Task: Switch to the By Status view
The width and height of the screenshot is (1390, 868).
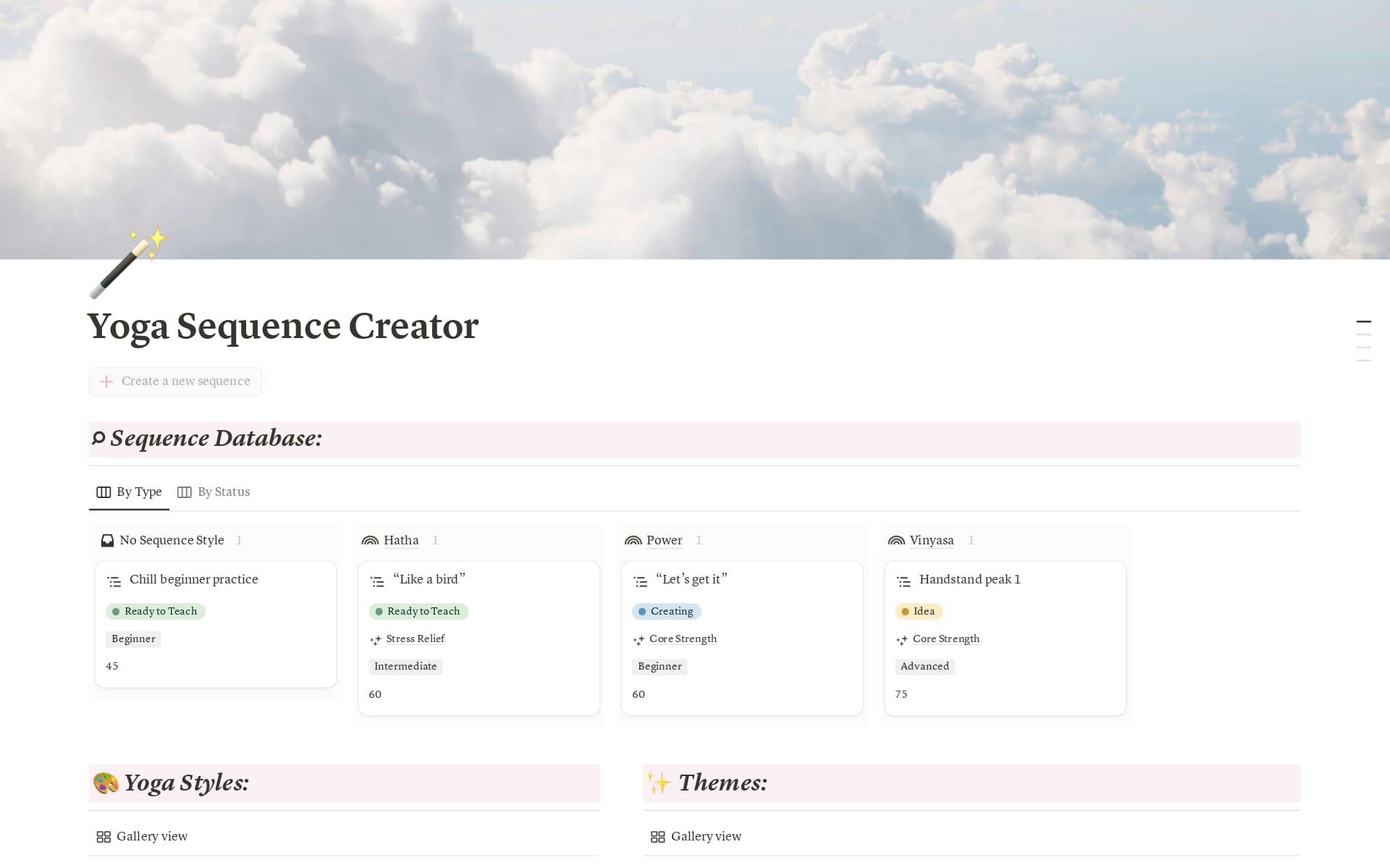Action: click(223, 492)
